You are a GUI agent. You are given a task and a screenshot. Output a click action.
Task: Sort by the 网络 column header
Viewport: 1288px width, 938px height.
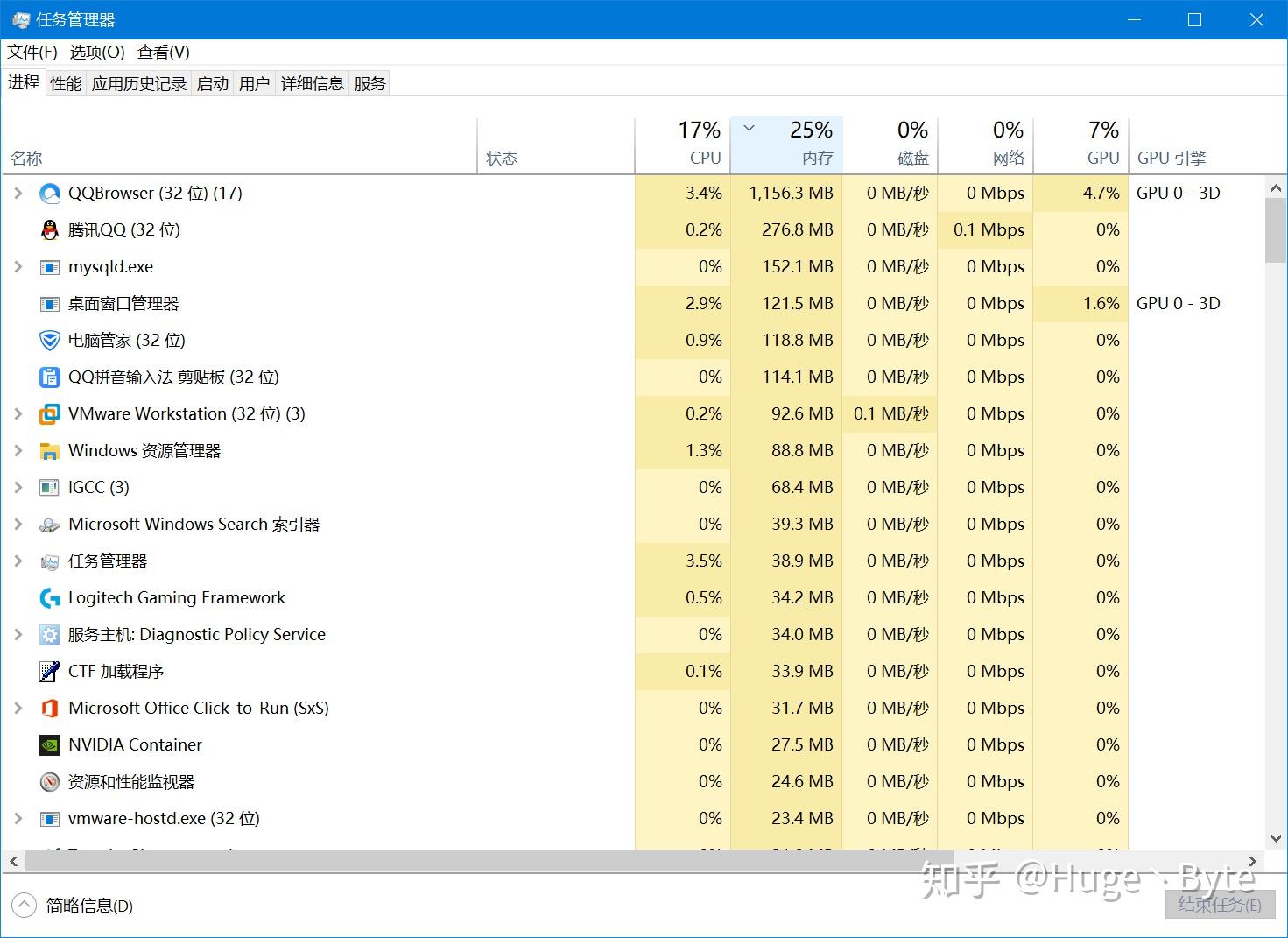985,145
